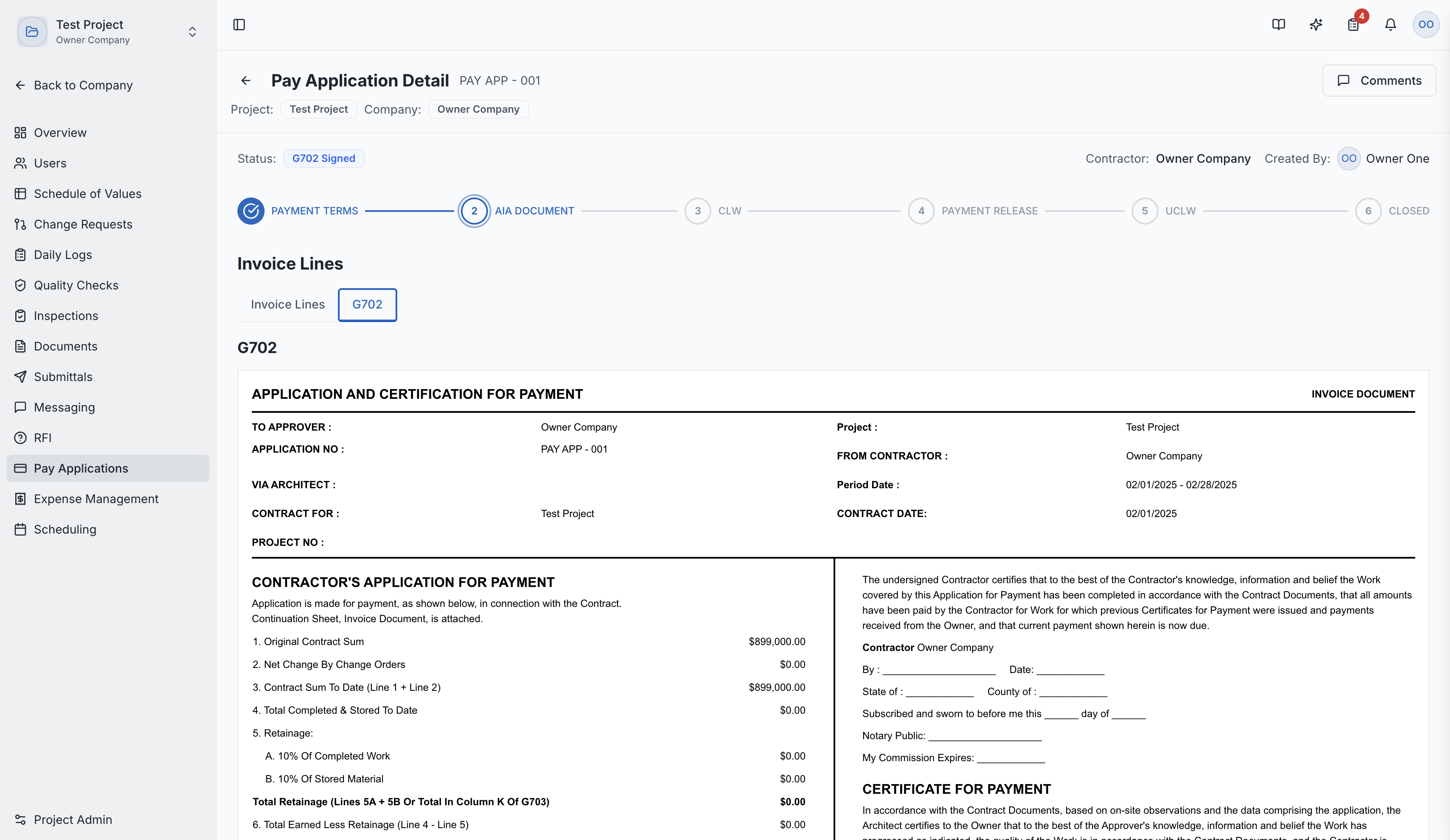Viewport: 1450px width, 840px height.
Task: Click the Period Date value 02/01/2025 - 02/28/2025
Action: (x=1181, y=485)
